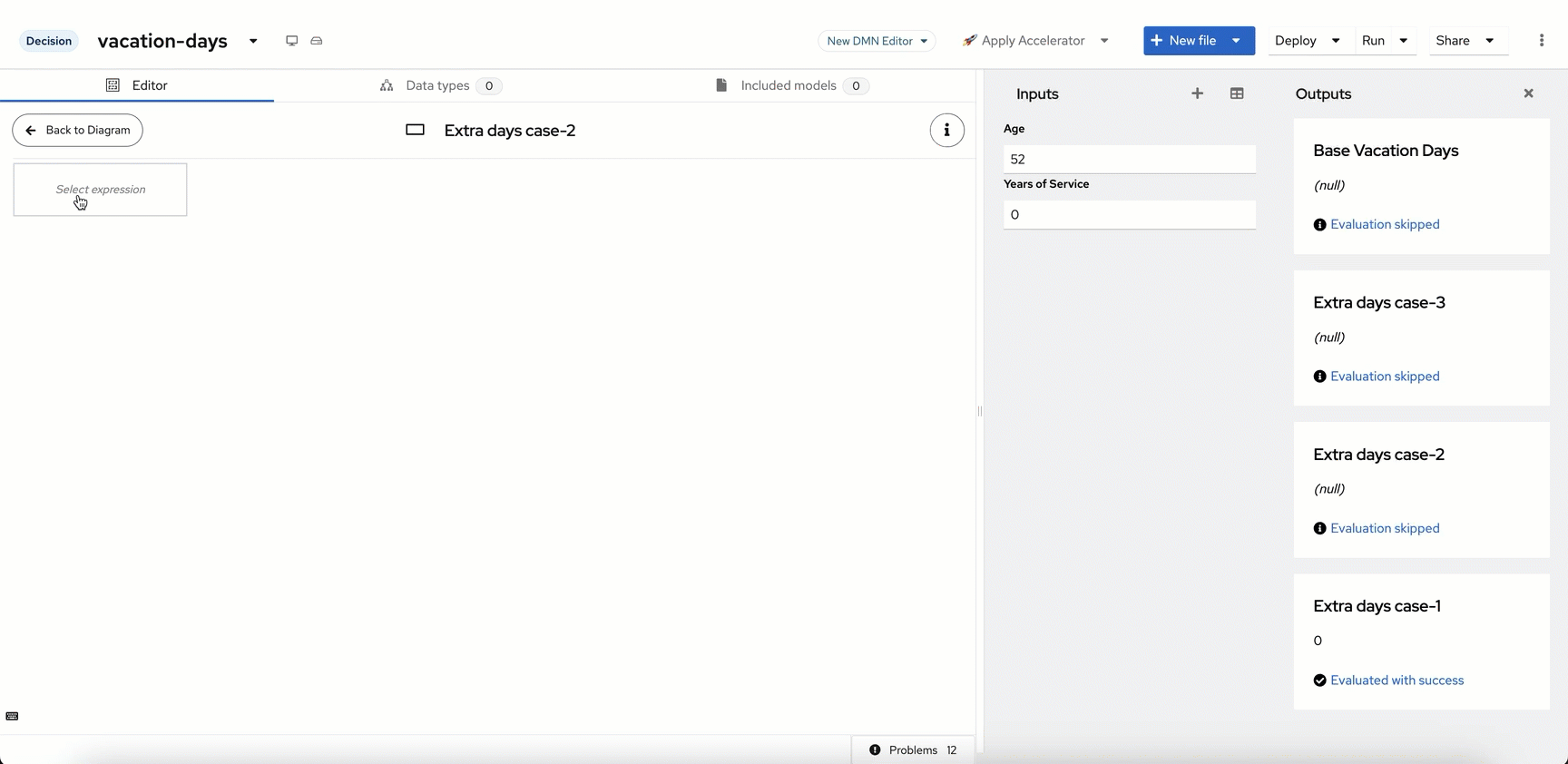The height and width of the screenshot is (764, 1568).
Task: Open the kebab more-options menu
Action: [1541, 41]
